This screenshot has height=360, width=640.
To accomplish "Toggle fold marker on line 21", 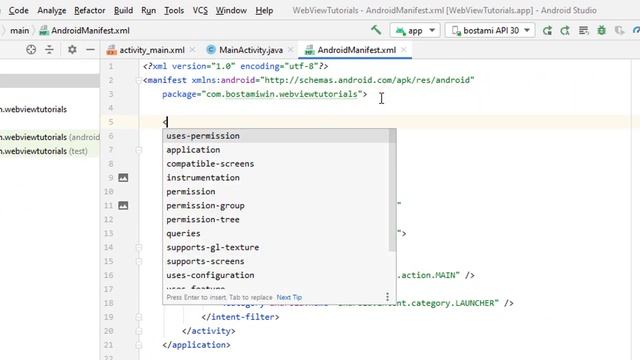I will [139, 345].
